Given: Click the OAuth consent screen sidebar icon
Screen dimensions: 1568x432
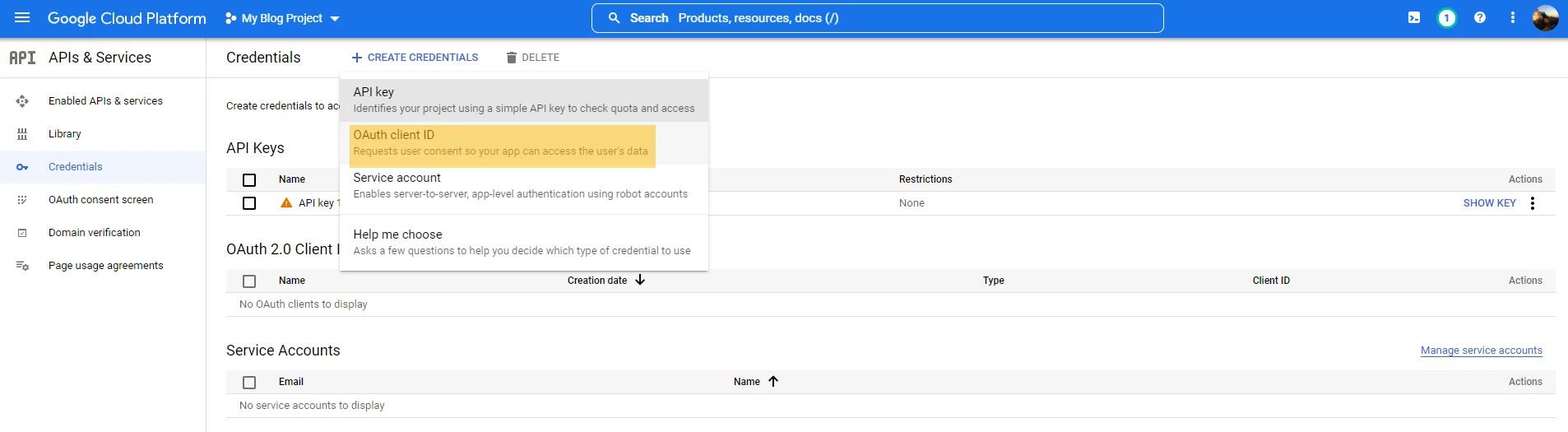Looking at the screenshot, I should (22, 200).
